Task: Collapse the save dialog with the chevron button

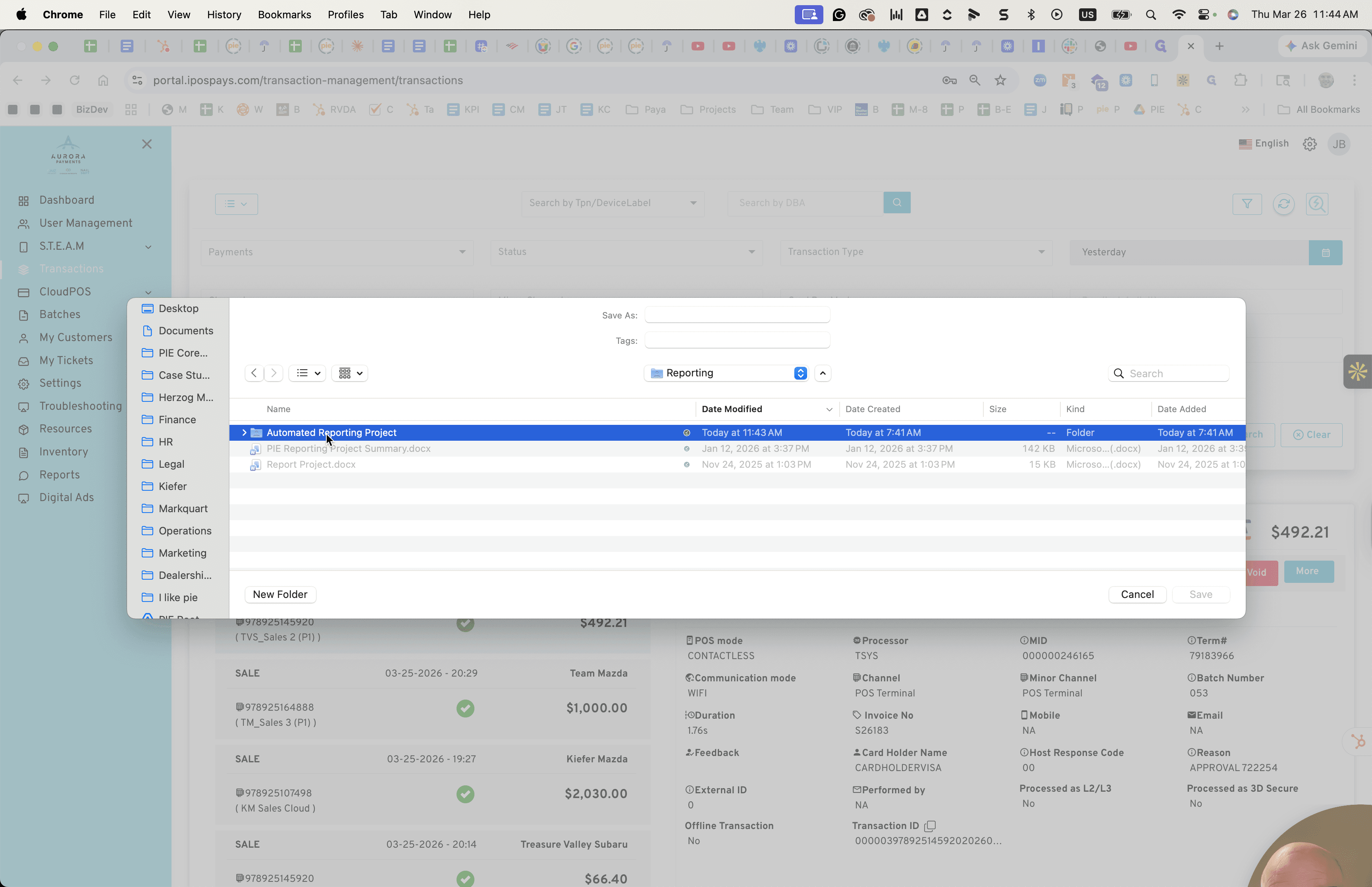Action: (x=823, y=373)
